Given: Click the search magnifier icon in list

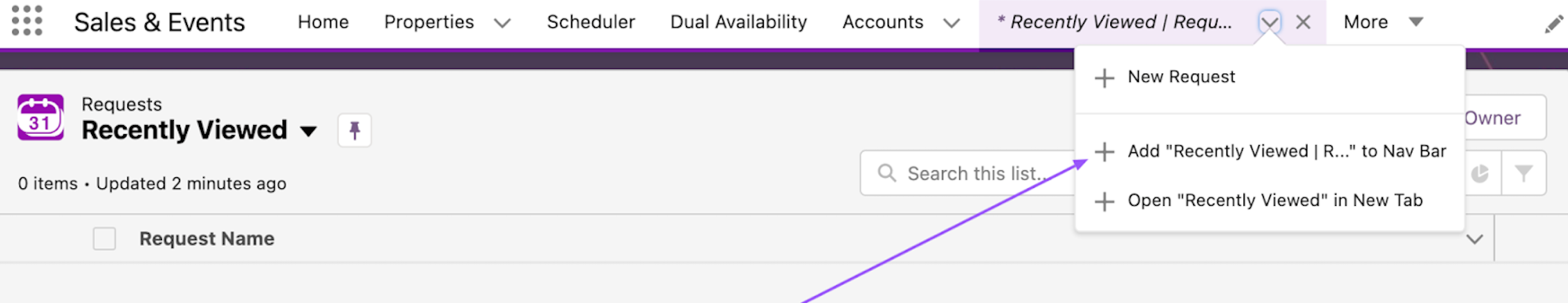Looking at the screenshot, I should (x=886, y=173).
